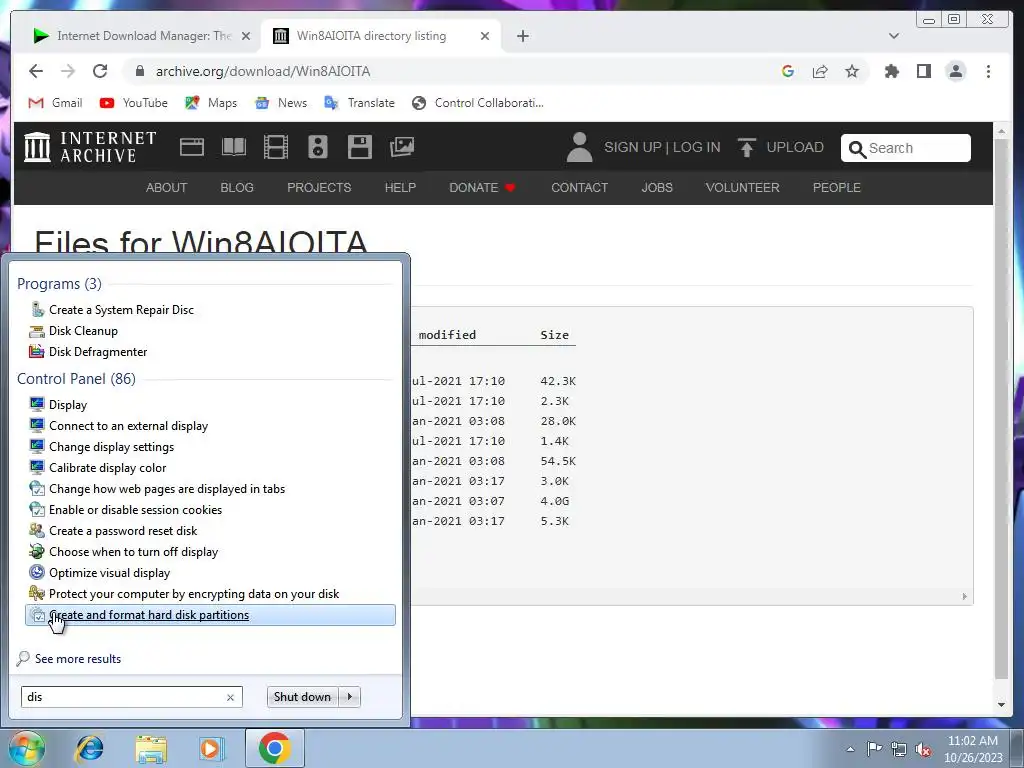Click the browser forward arrow
This screenshot has height=768, width=1024.
[x=68, y=71]
